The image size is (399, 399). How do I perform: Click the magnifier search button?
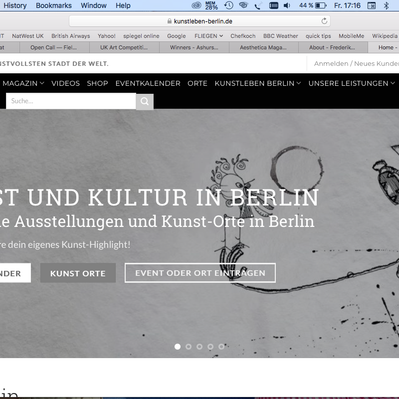point(145,101)
